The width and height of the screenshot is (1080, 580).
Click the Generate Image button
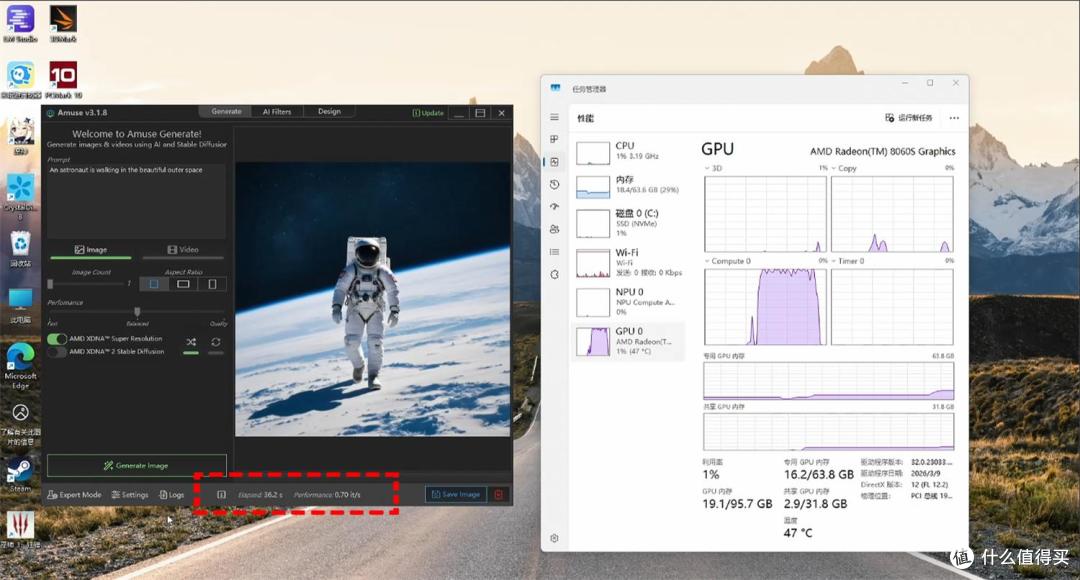click(136, 466)
